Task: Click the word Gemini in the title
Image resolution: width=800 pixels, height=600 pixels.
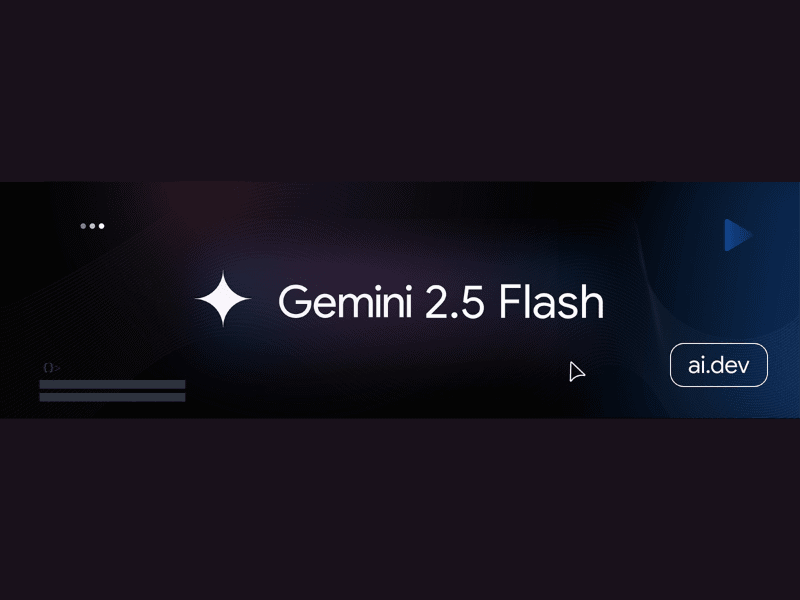Action: [345, 302]
